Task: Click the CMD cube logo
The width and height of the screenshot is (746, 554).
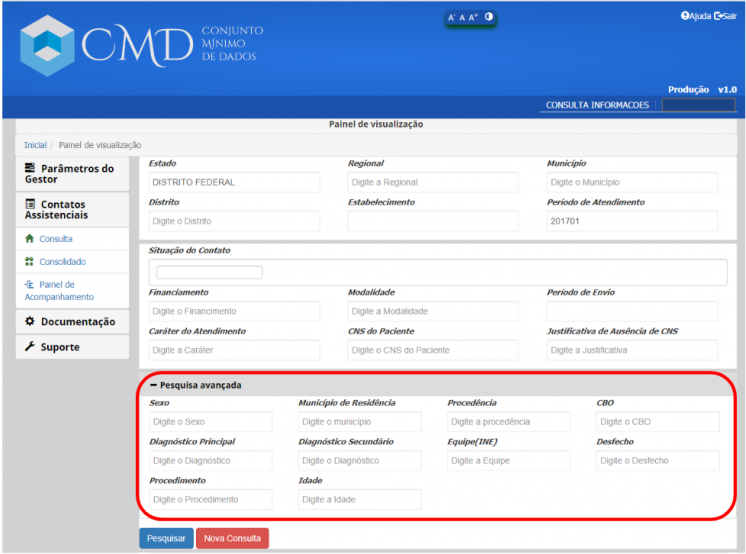Action: 48,45
